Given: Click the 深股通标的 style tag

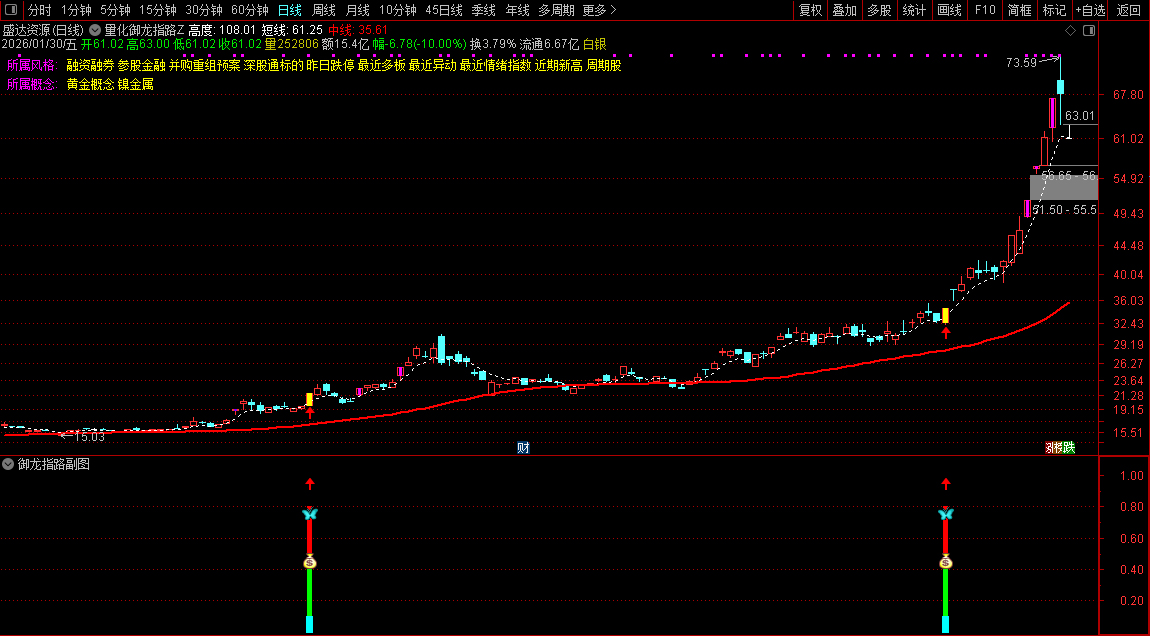Looking at the screenshot, I should point(274,65).
